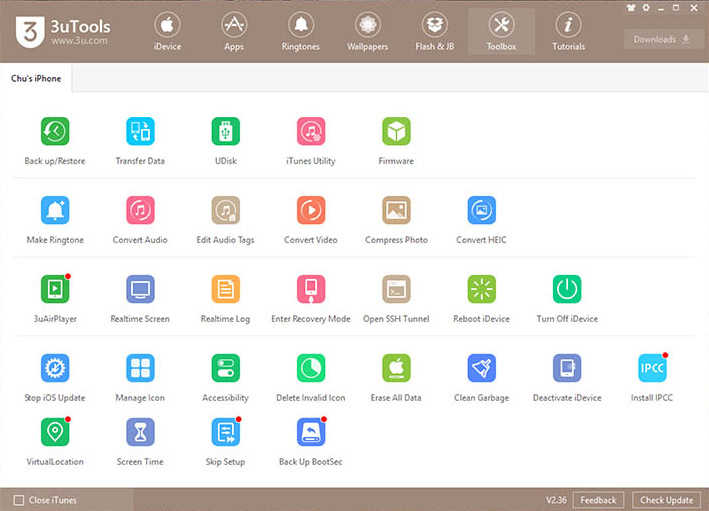Viewport: 709px width, 511px height.
Task: Open the Convert Audio tool
Action: (140, 210)
